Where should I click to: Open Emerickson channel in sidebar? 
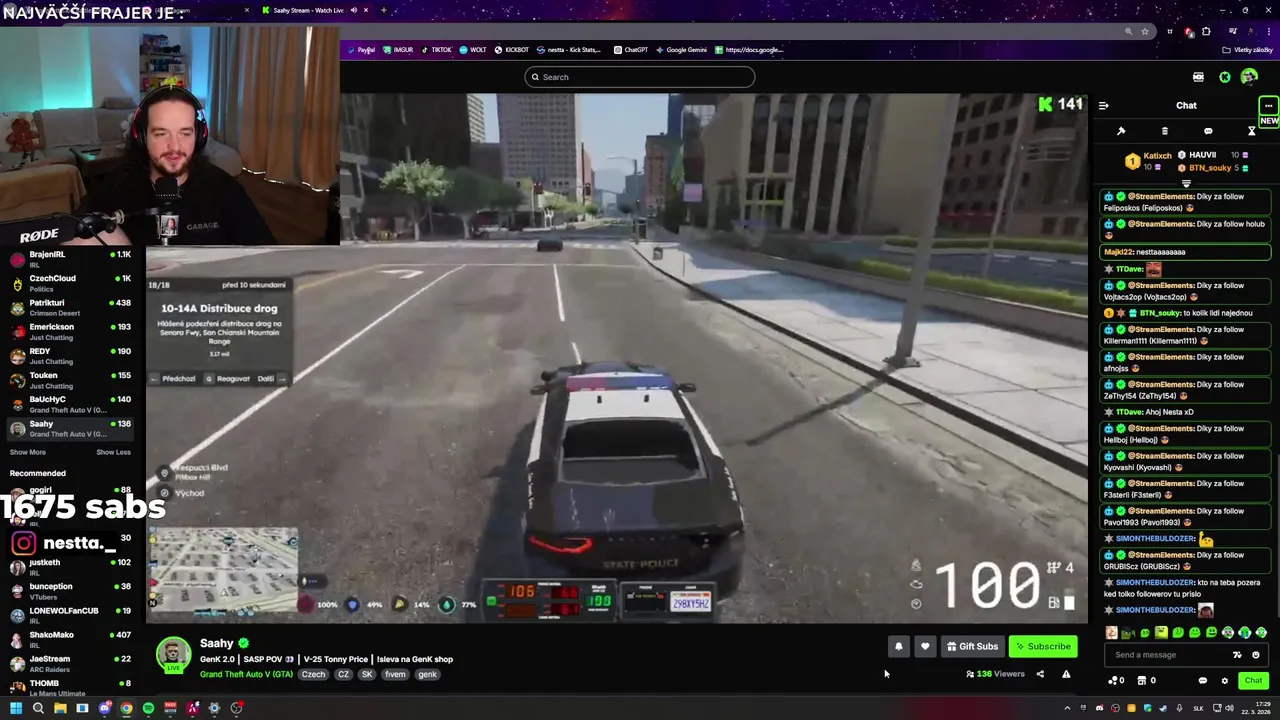click(68, 331)
